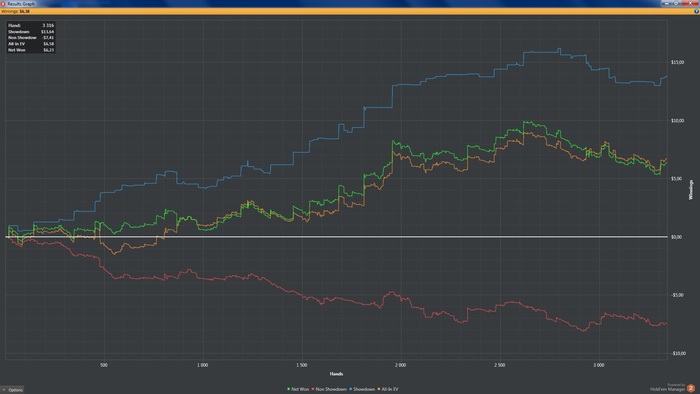
Task: Expand the Options panel
Action: (12, 390)
